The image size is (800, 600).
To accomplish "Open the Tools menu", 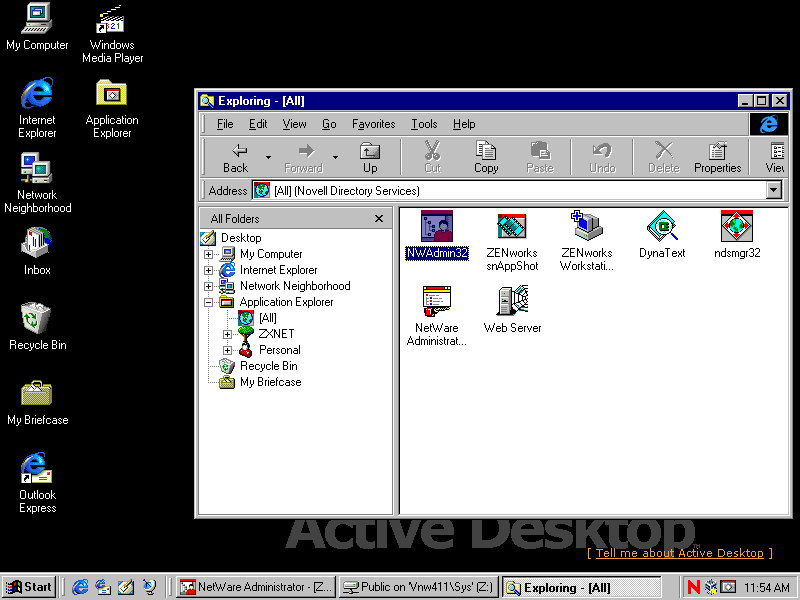I will (424, 124).
